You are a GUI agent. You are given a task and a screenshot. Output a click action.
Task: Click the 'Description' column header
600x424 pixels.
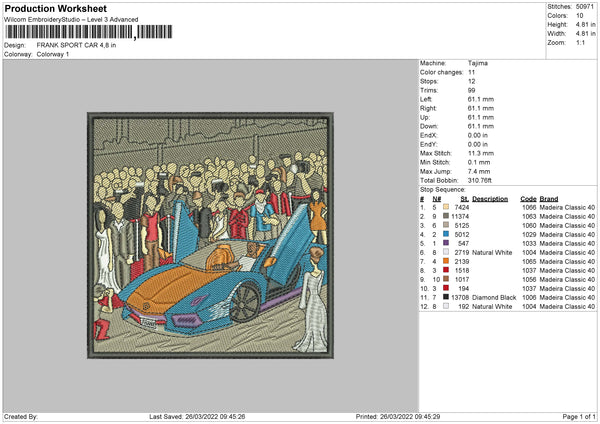(x=490, y=199)
